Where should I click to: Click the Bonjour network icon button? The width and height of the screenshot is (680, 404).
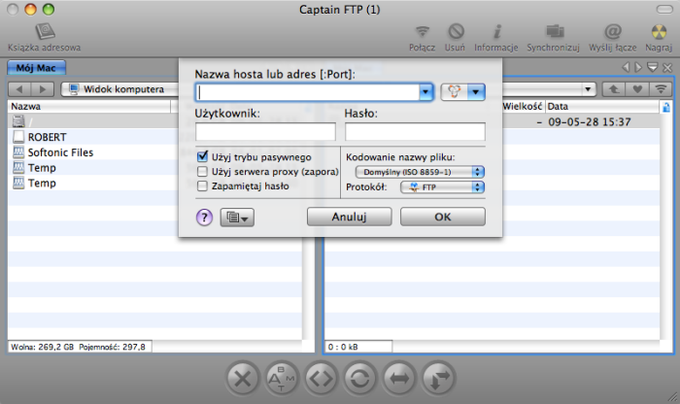(x=454, y=92)
